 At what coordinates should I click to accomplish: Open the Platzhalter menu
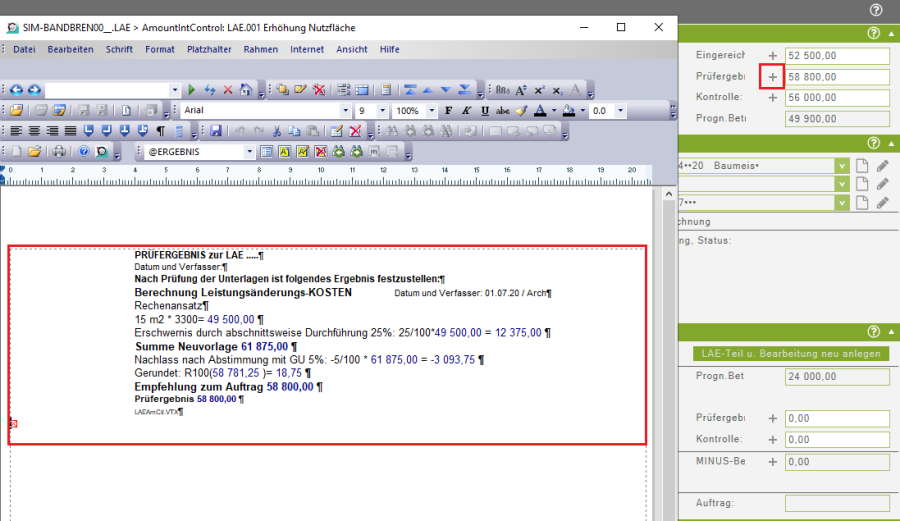209,49
